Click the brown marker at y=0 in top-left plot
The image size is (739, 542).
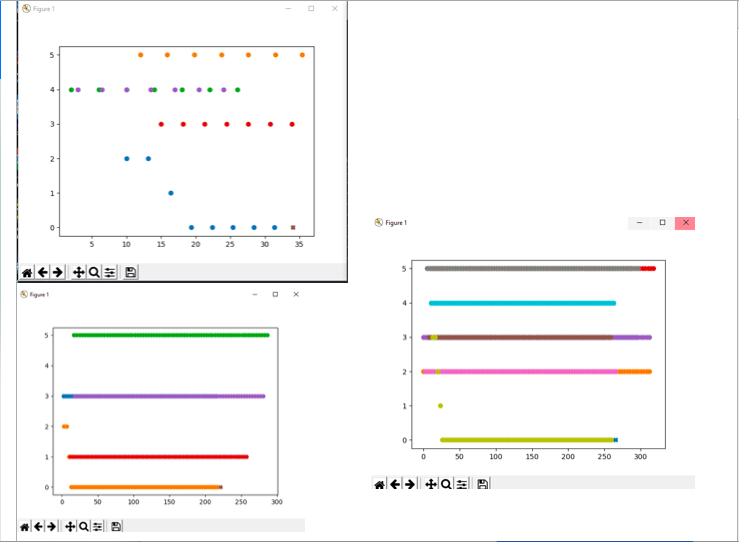pyautogui.click(x=293, y=228)
